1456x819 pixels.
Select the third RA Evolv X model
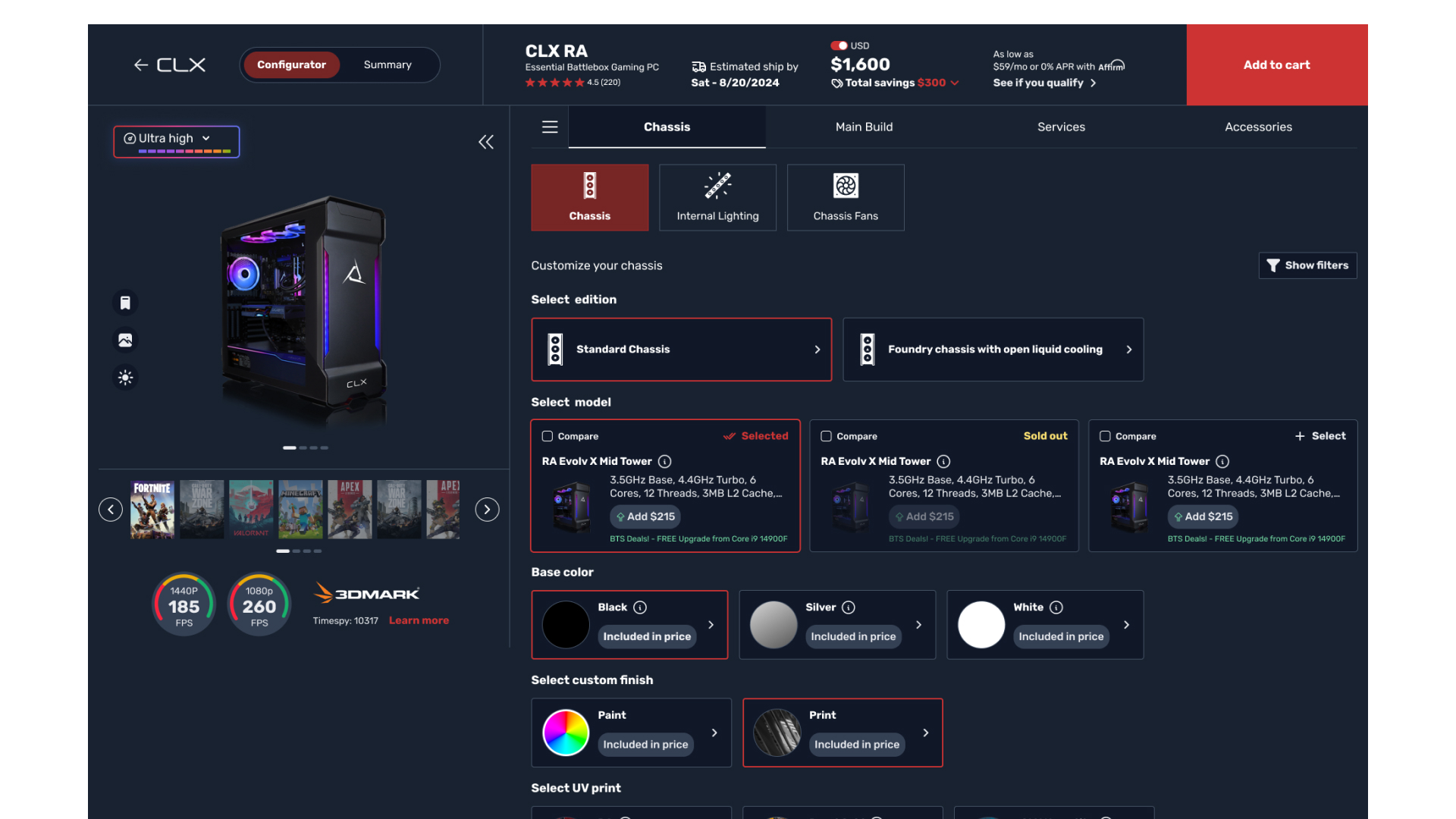pos(1320,436)
